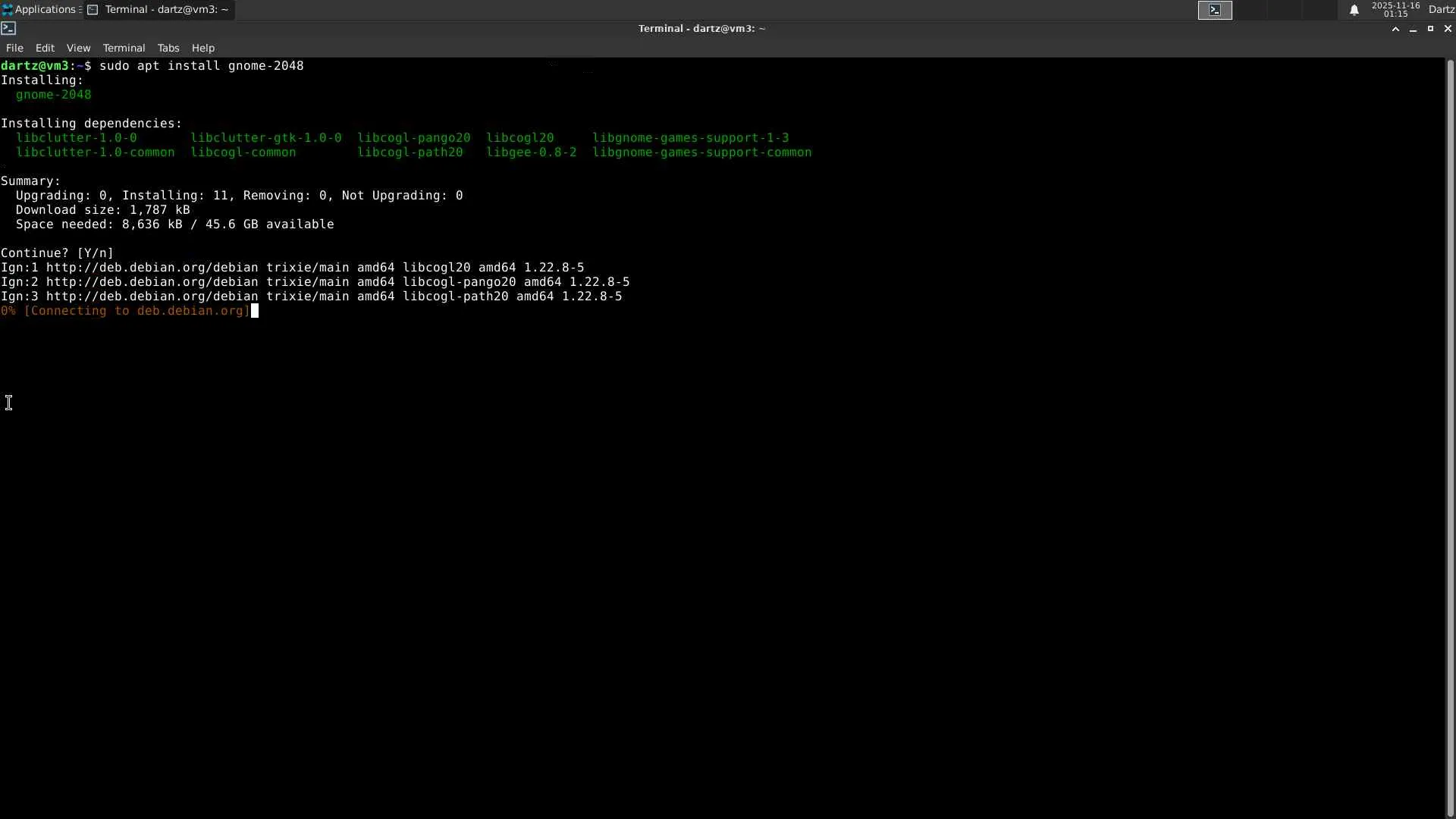This screenshot has width=1456, height=819.
Task: Open the File menu
Action: point(14,48)
